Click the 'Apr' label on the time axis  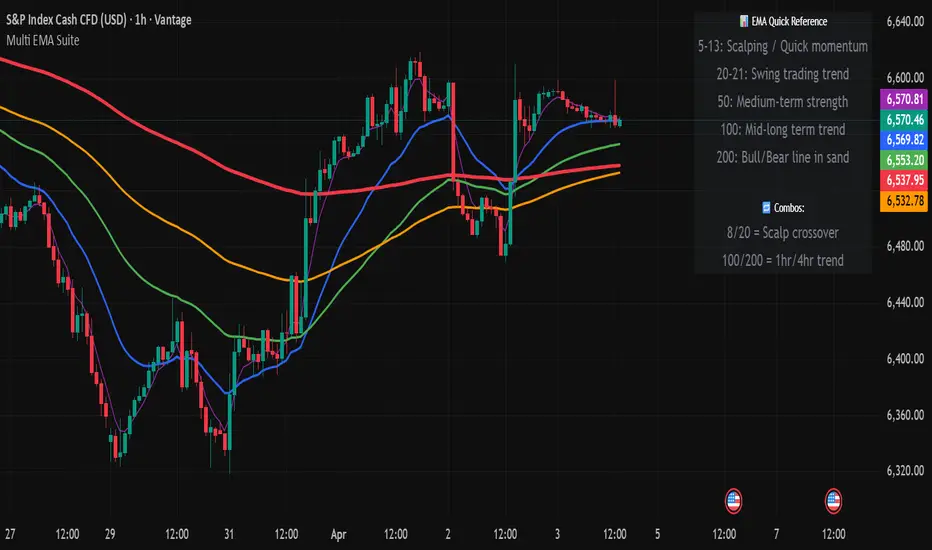click(338, 534)
